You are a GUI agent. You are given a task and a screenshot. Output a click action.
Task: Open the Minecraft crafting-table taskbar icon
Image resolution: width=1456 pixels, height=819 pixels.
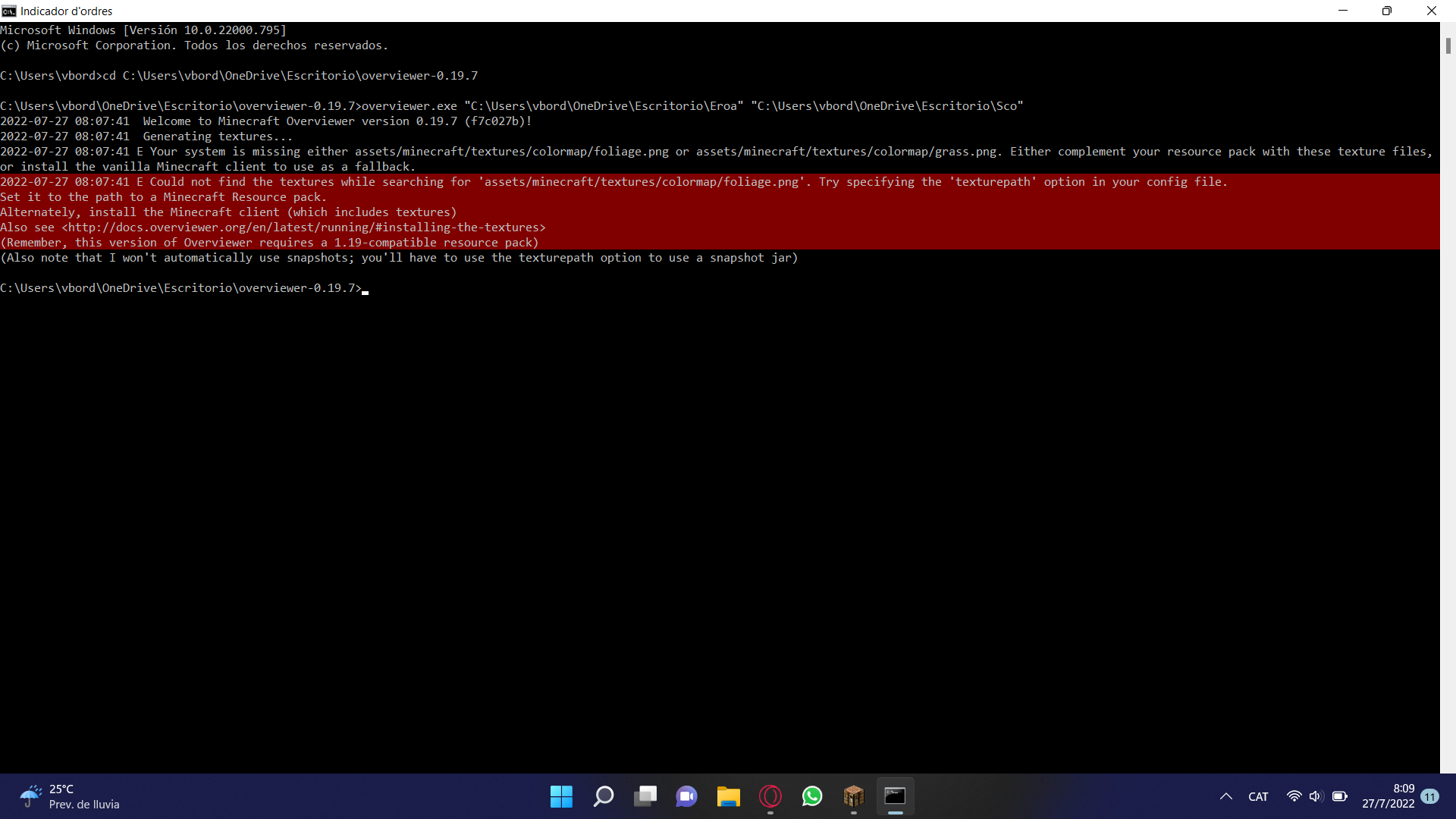pos(854,796)
